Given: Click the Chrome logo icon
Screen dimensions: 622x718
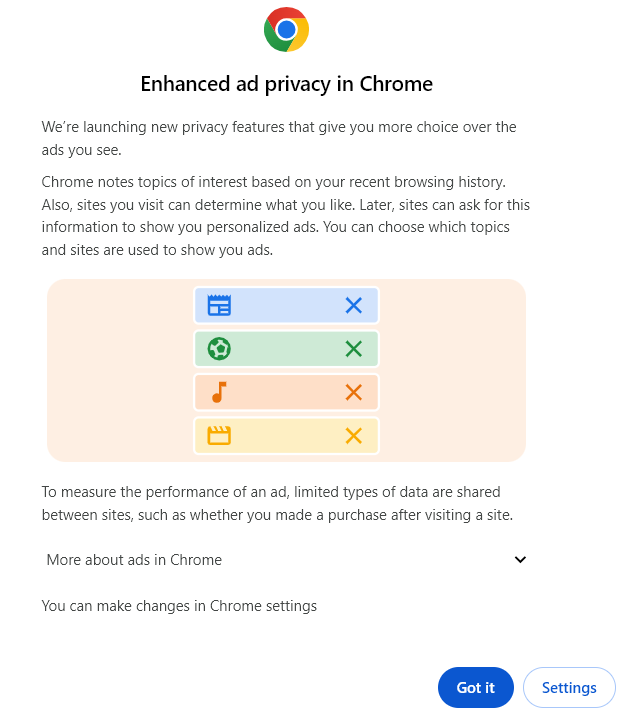Looking at the screenshot, I should click(286, 29).
